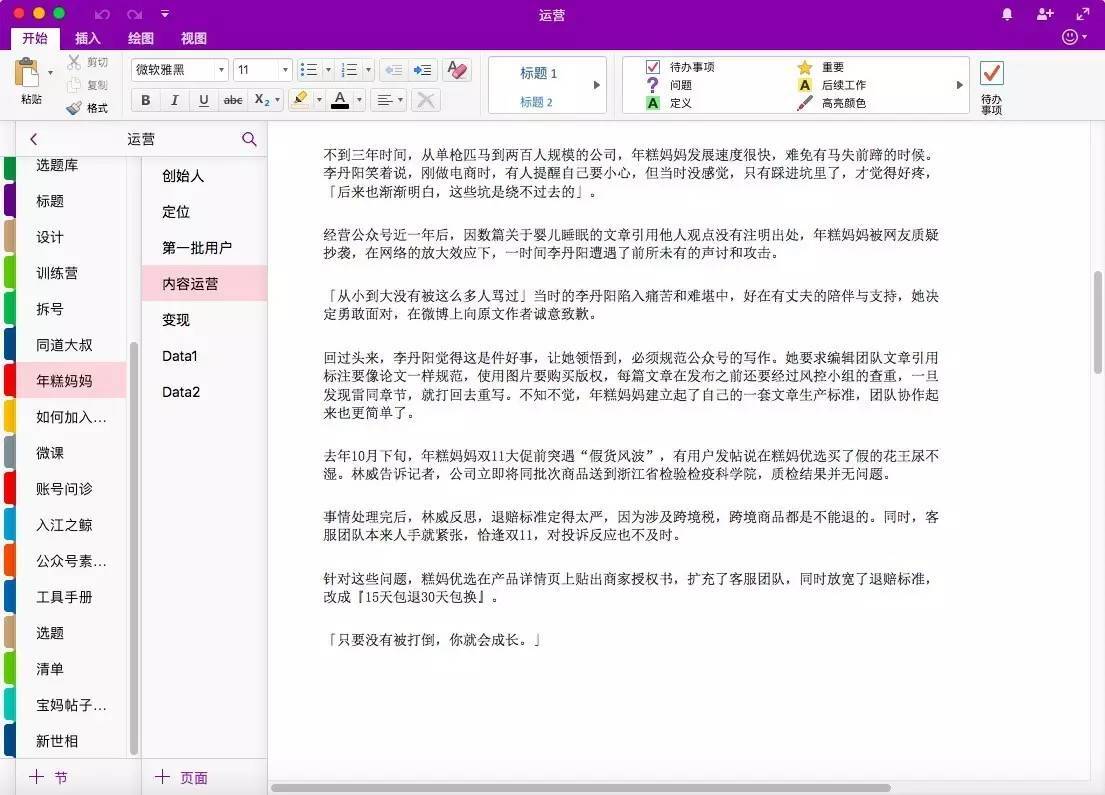Check the 待办事项 tag checkbox in tag list
The height and width of the screenshot is (795, 1105).
(x=653, y=67)
